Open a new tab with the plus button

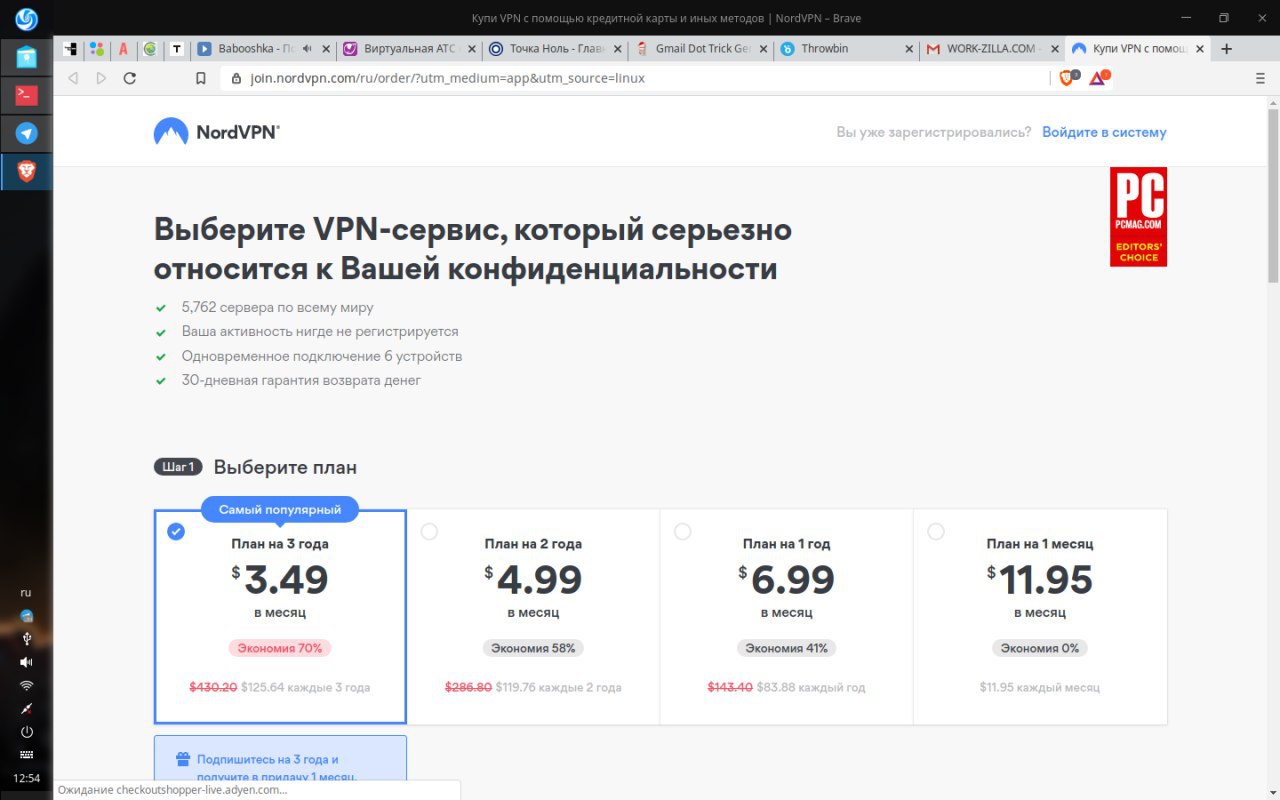[x=1227, y=48]
